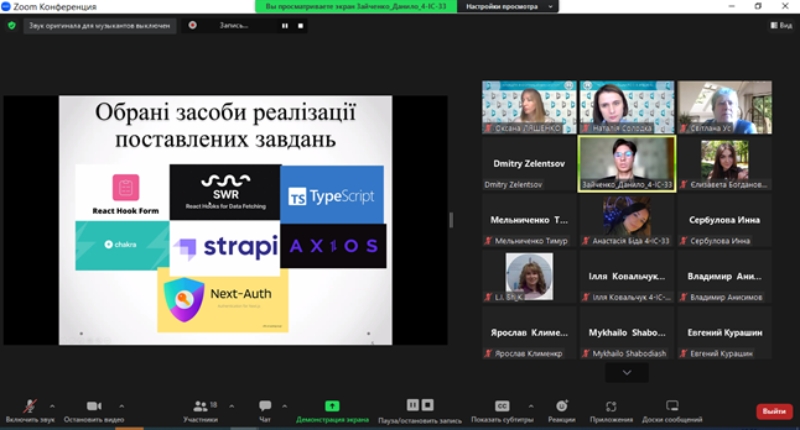800x430 pixels.
Task: Select Евгений Курашин participant tile
Action: (x=724, y=333)
